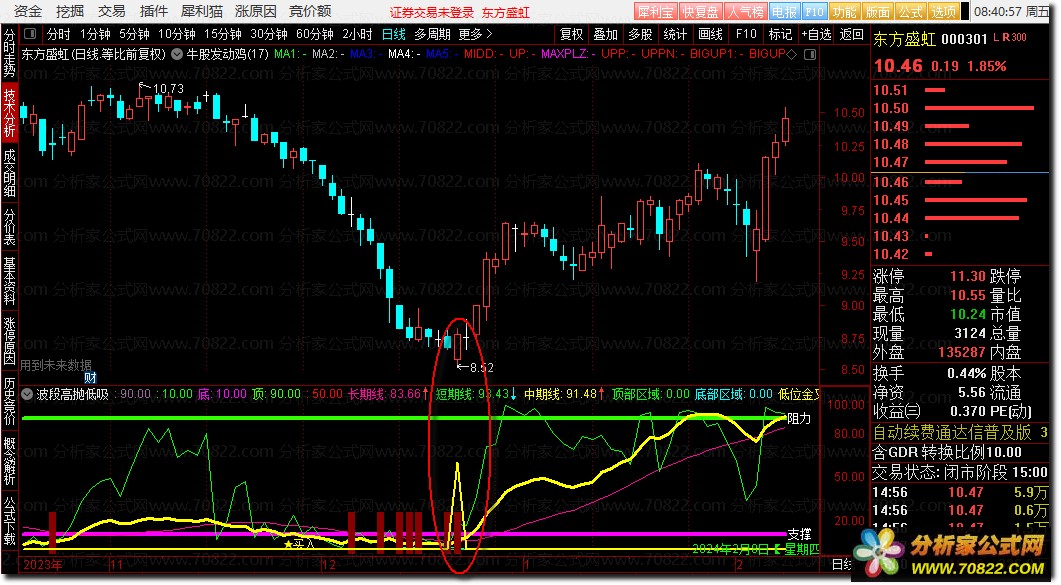Open the 分价表 side tab
The height and width of the screenshot is (585, 1061).
click(9, 227)
